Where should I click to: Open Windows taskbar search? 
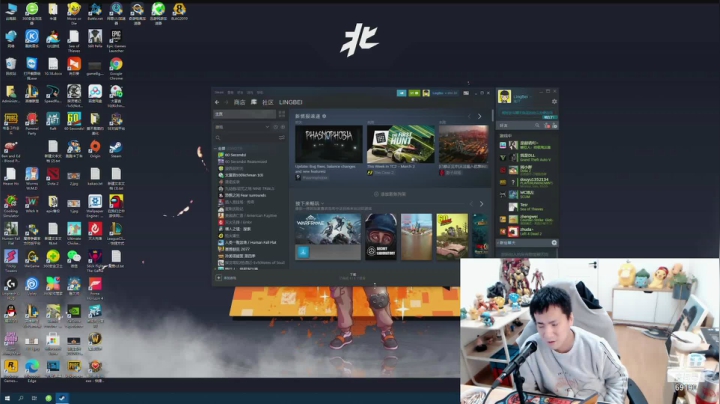(21, 398)
